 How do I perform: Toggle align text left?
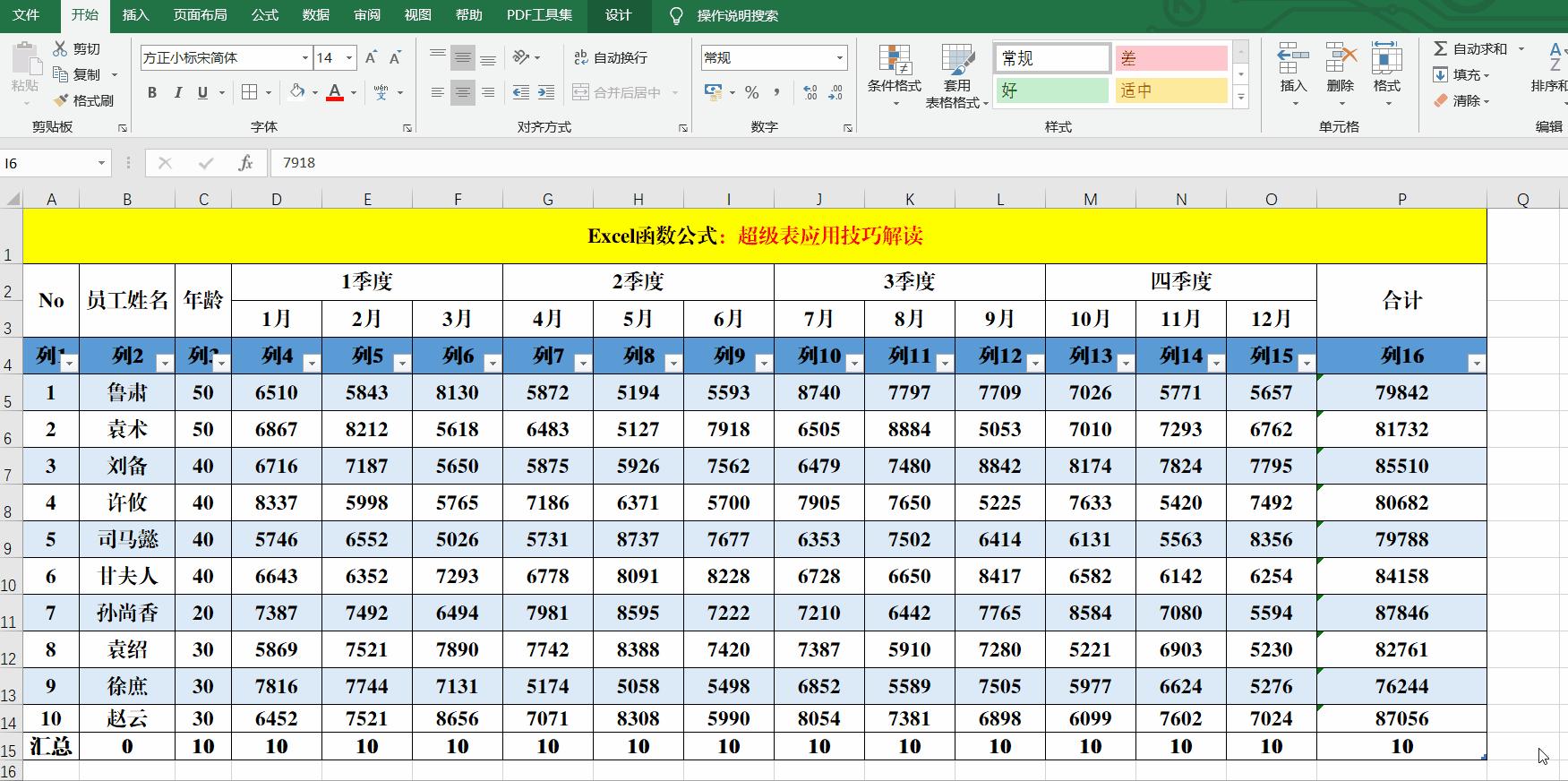438,92
